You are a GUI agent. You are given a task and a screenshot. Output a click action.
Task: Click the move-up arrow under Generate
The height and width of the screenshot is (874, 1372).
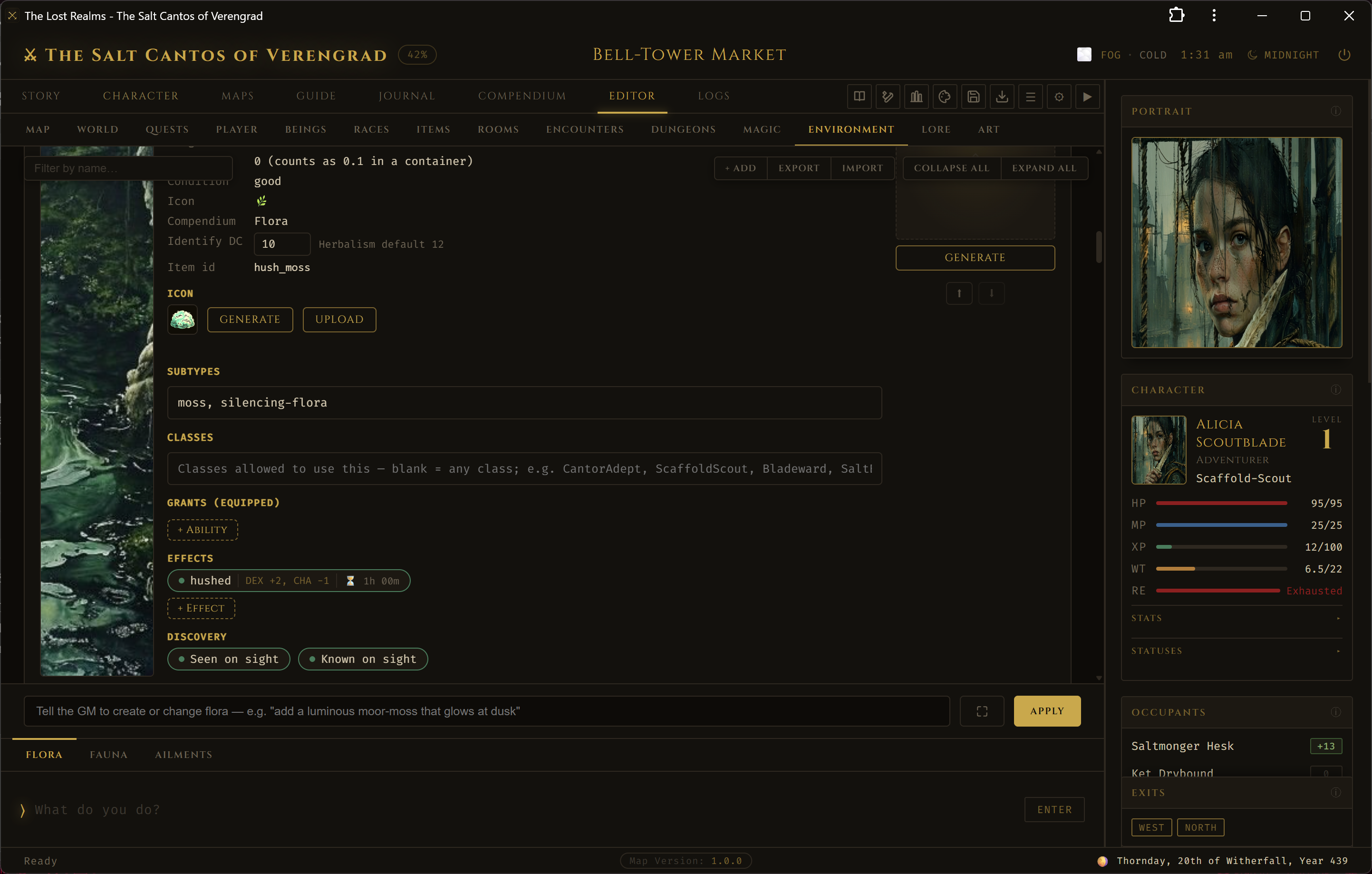pos(959,293)
